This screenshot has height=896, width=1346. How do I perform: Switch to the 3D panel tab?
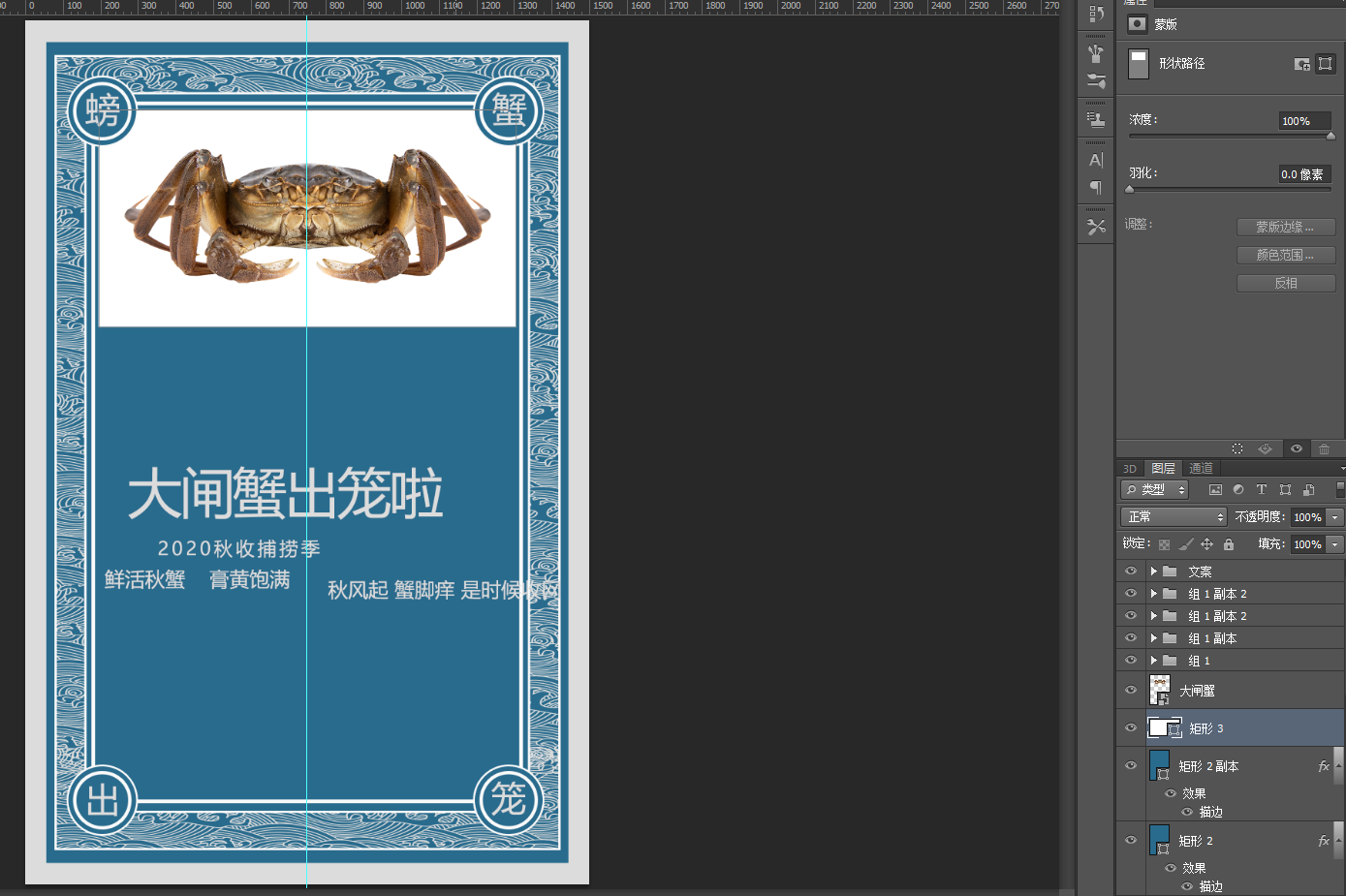(x=1129, y=468)
